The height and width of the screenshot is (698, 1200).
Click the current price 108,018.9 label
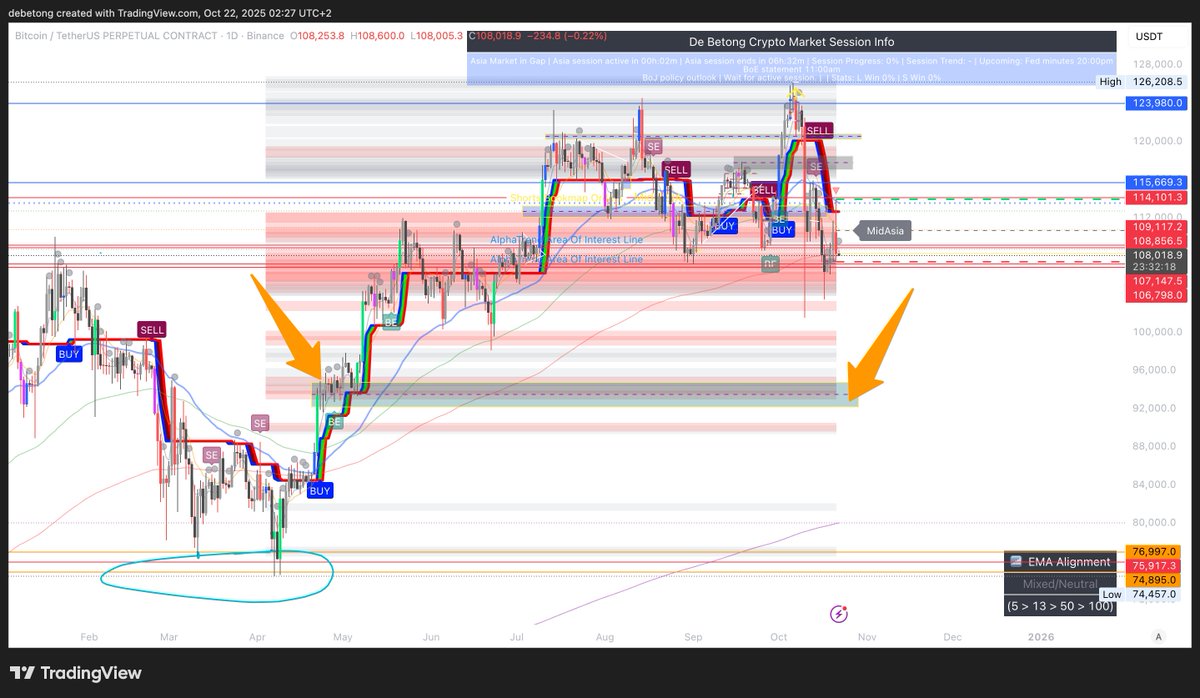tap(1156, 256)
